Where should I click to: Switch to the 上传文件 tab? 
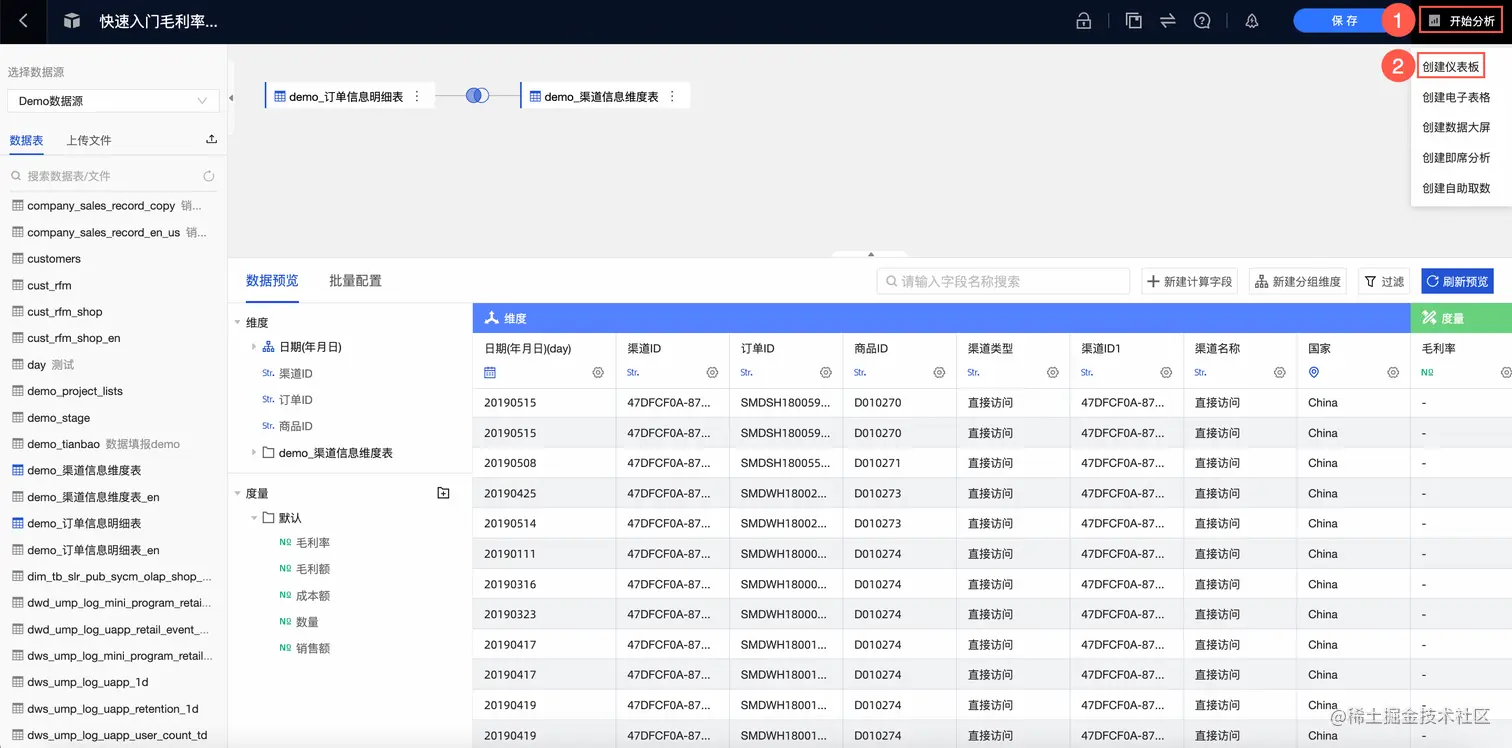click(x=89, y=140)
